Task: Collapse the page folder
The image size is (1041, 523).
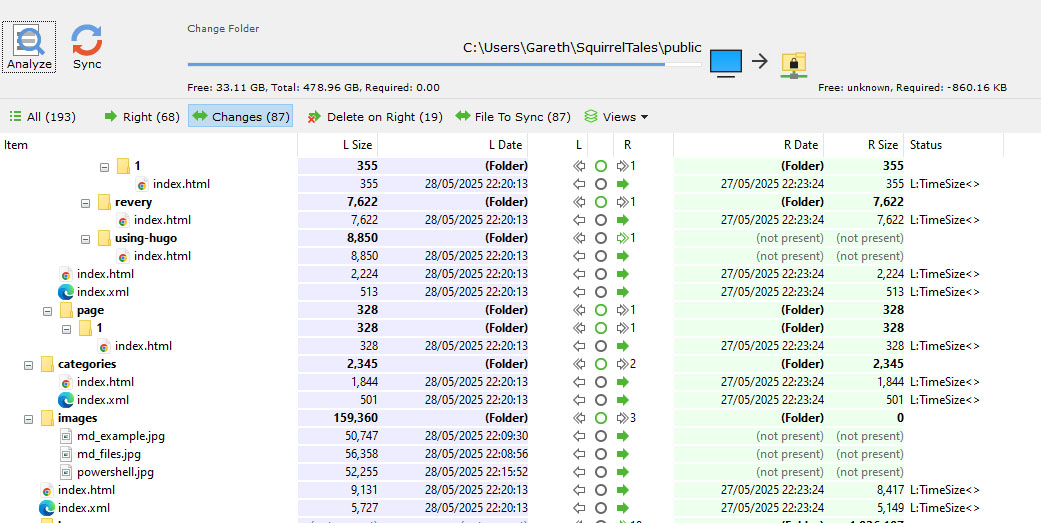Action: tap(47, 311)
